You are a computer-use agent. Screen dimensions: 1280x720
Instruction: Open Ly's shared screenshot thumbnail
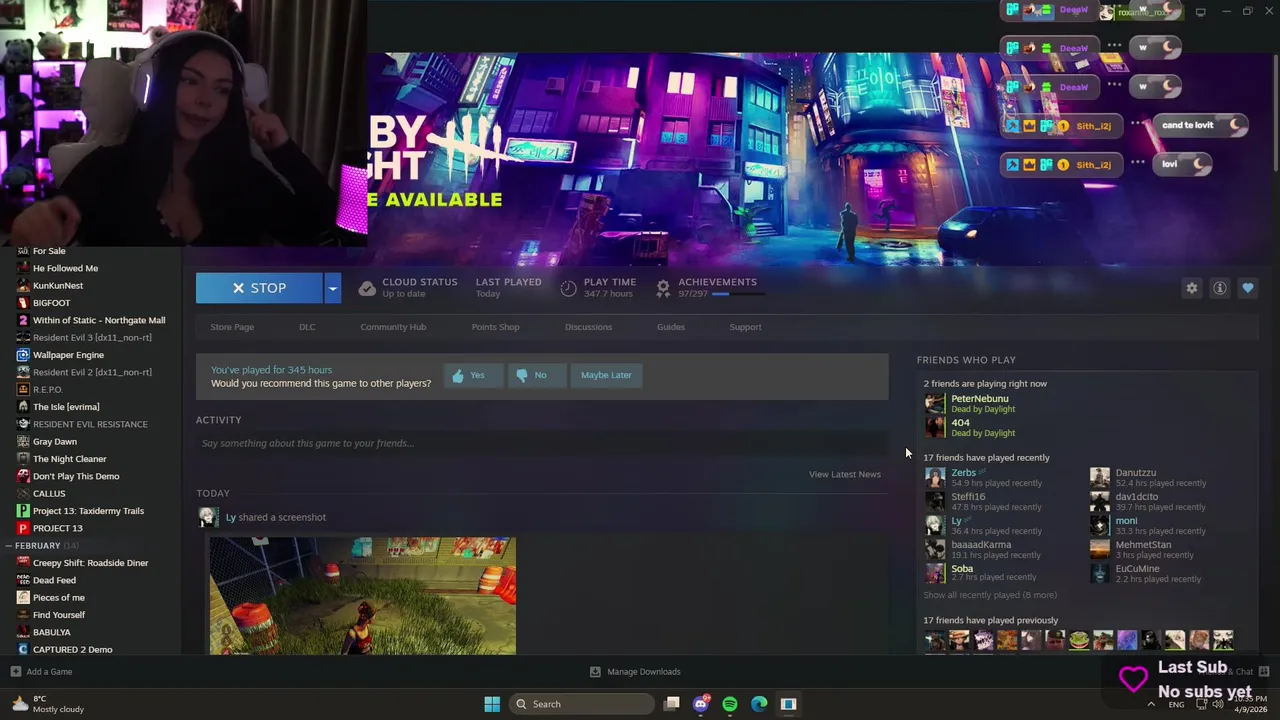(362, 596)
